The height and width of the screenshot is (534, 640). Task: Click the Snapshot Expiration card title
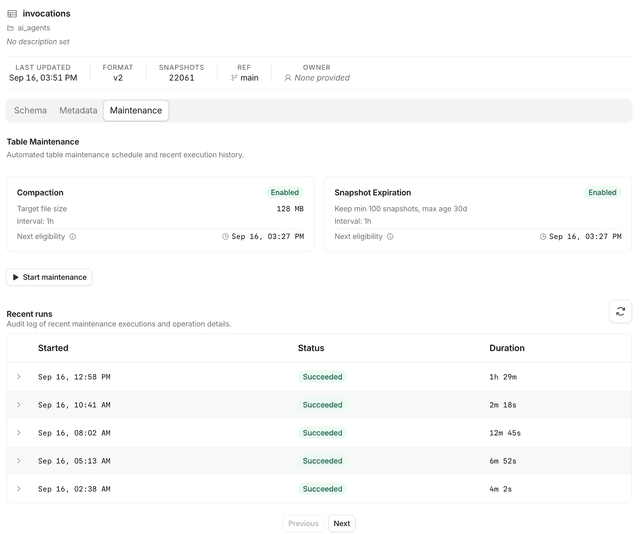pos(373,192)
